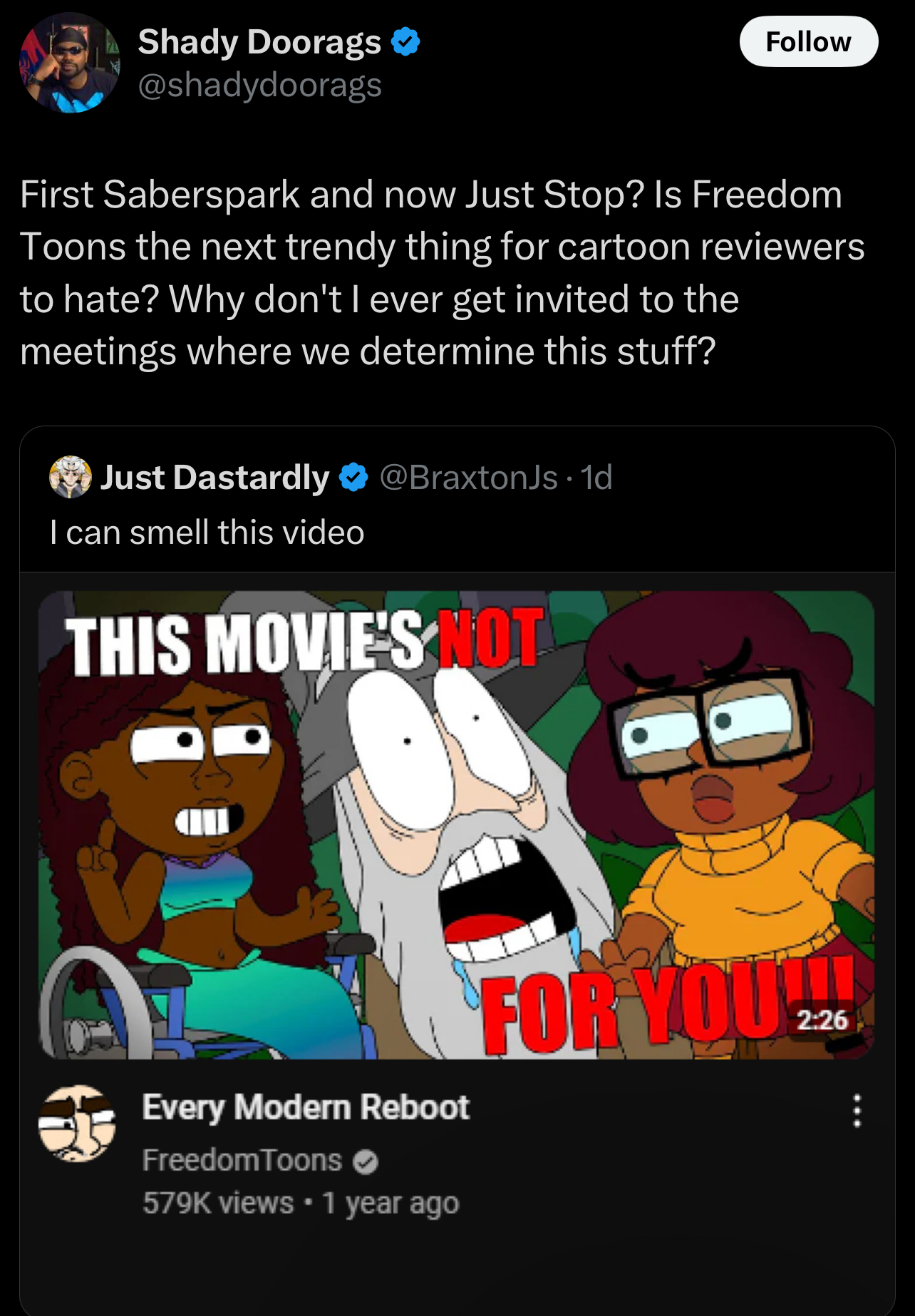The height and width of the screenshot is (1316, 915).
Task: Click the blue verified badge beside Shady Doorags
Action: click(405, 41)
